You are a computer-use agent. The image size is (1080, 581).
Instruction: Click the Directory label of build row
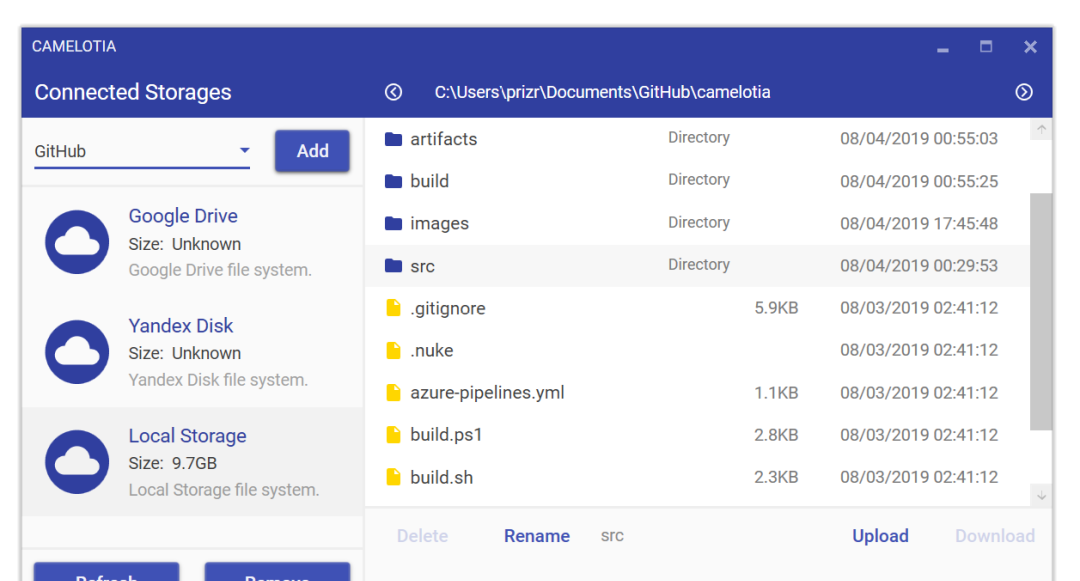[699, 180]
